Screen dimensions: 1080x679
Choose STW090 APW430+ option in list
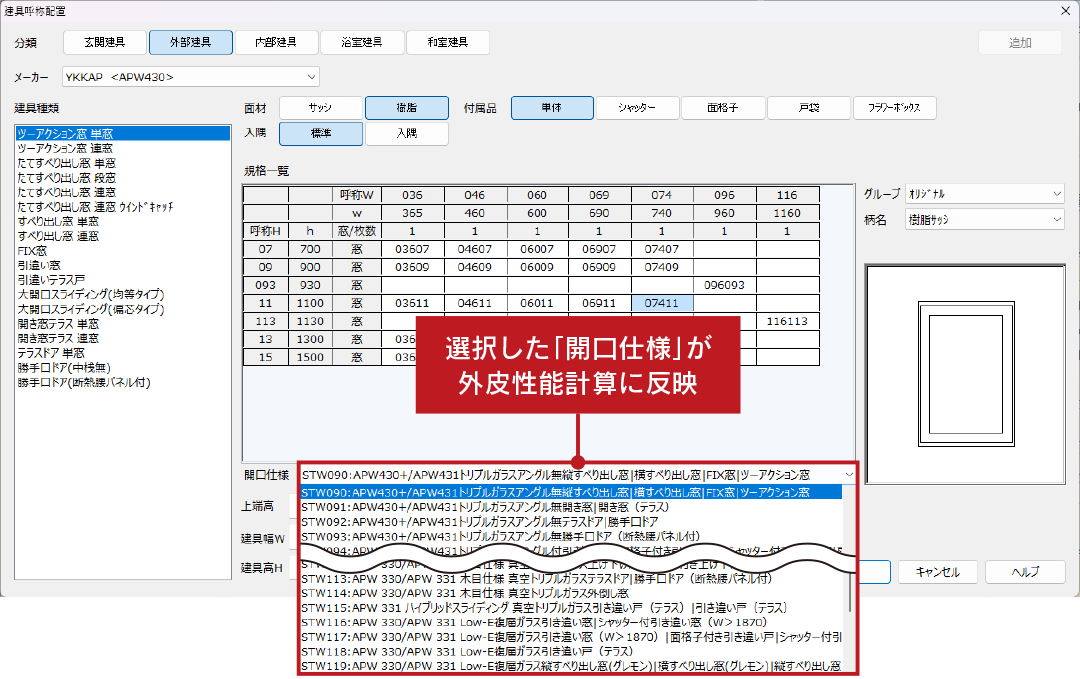571,492
